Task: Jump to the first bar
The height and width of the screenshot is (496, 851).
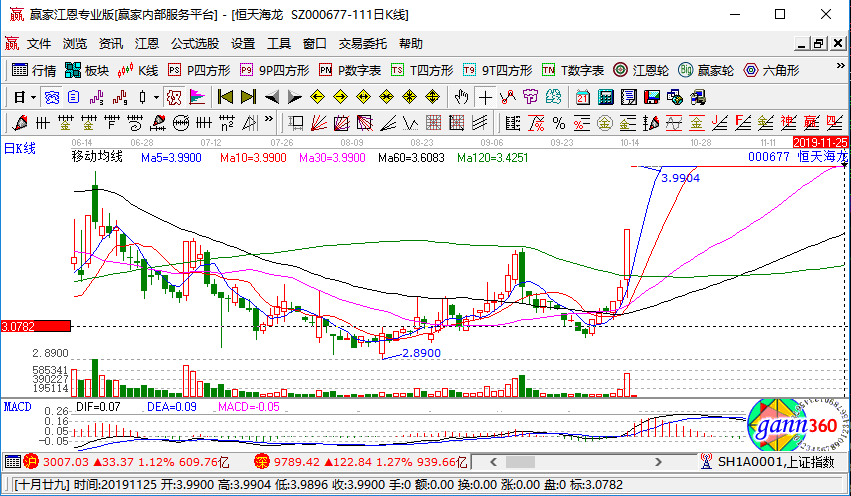Action: (x=225, y=98)
